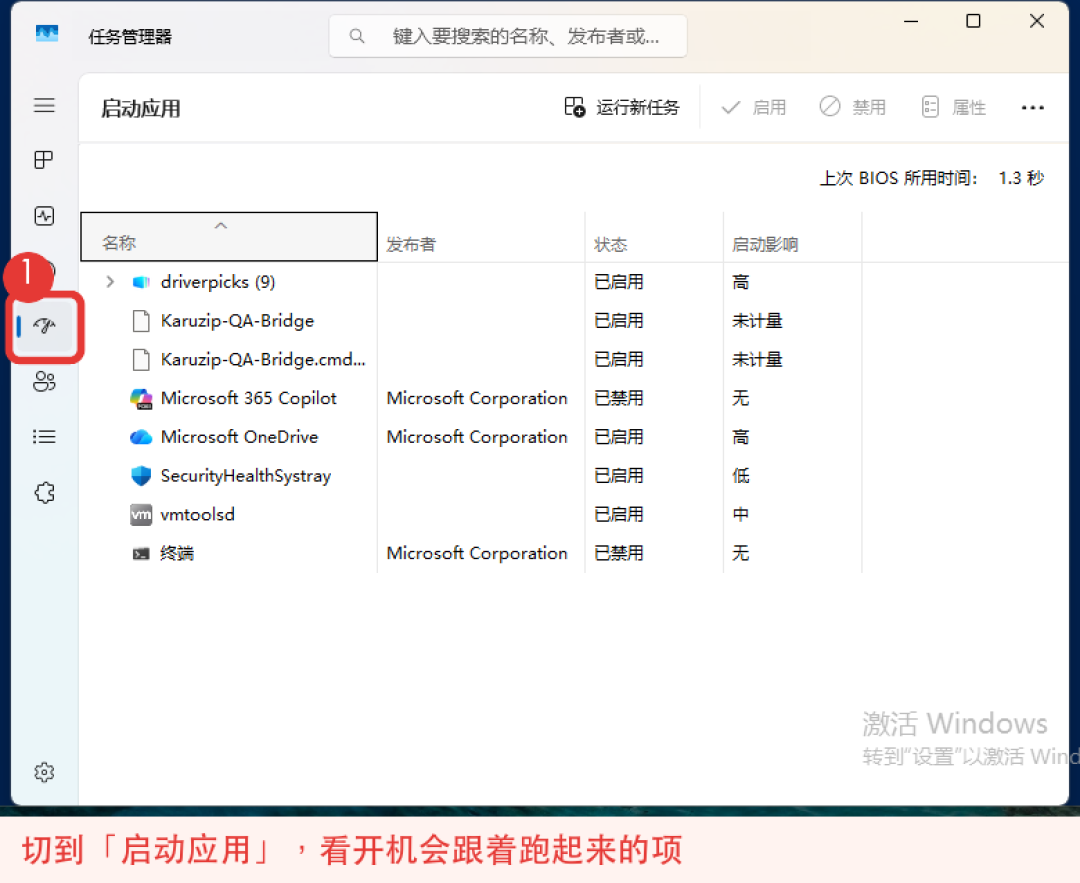Image resolution: width=1080 pixels, height=883 pixels.
Task: Click 已启用 status of vmtoolsd
Action: coord(619,515)
